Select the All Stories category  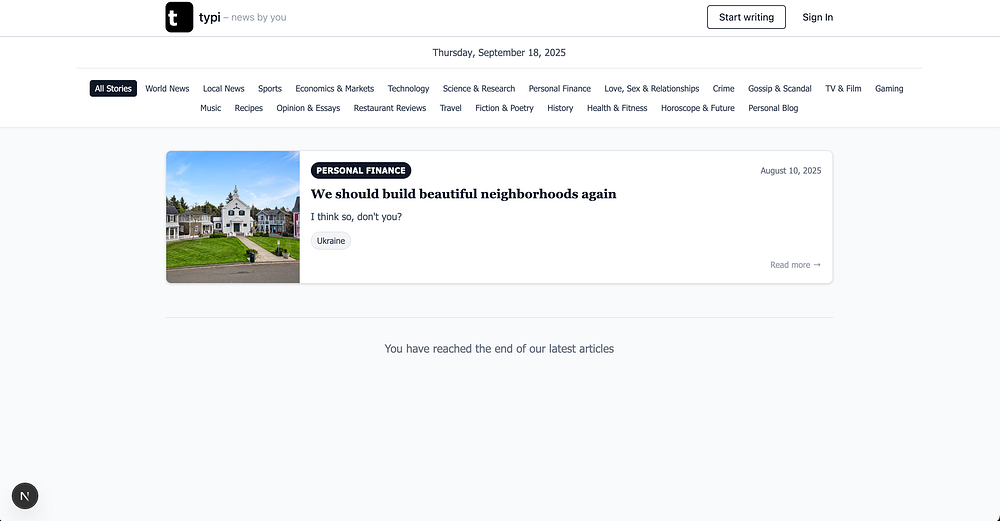pyautogui.click(x=114, y=89)
